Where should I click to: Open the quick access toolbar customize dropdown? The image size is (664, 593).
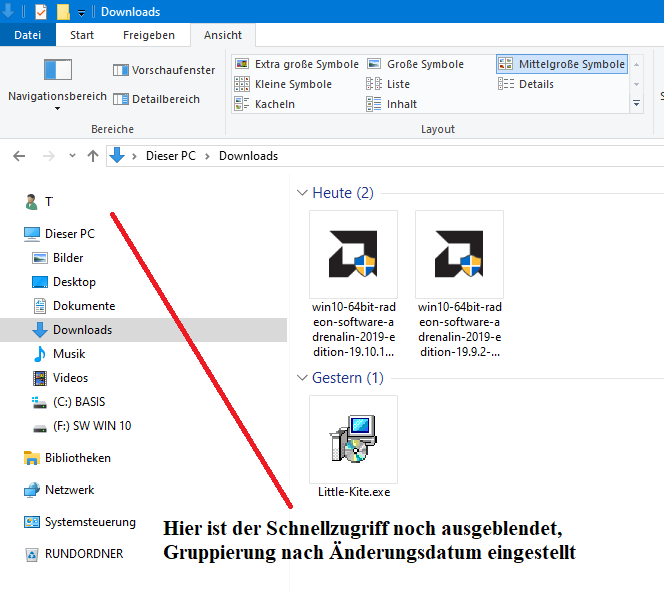(x=81, y=13)
